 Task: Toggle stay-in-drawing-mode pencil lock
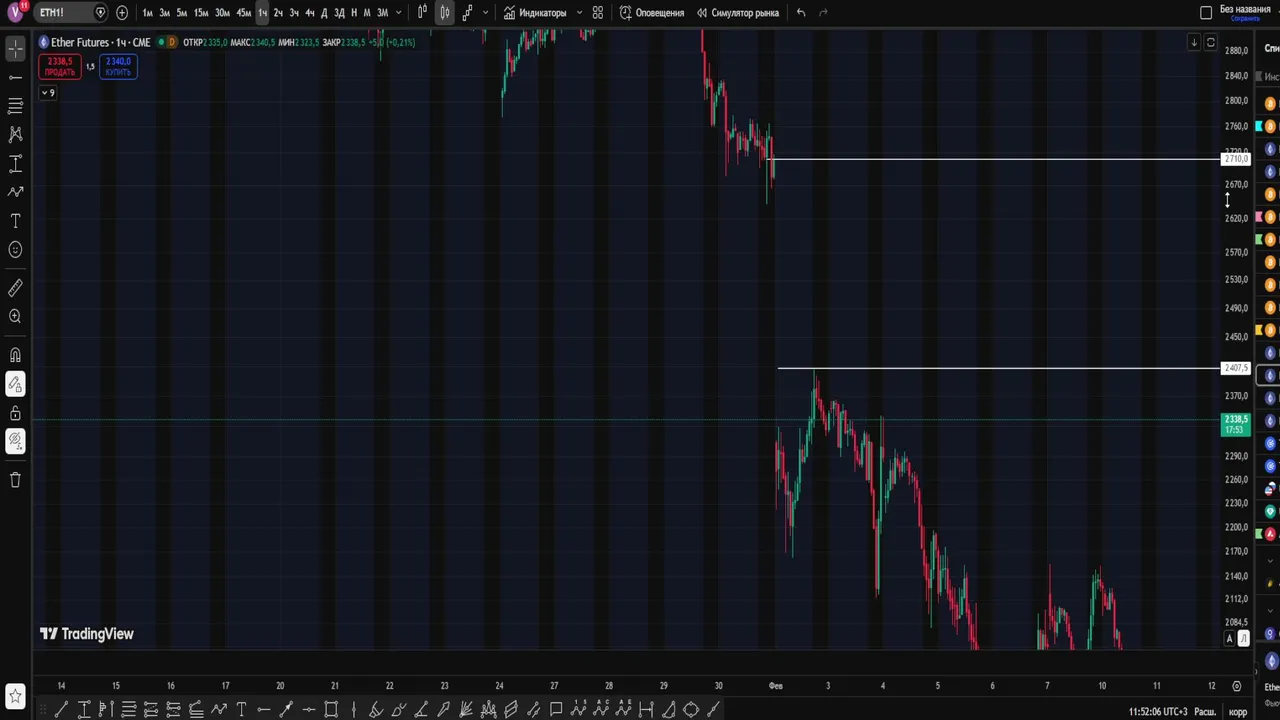[x=15, y=384]
